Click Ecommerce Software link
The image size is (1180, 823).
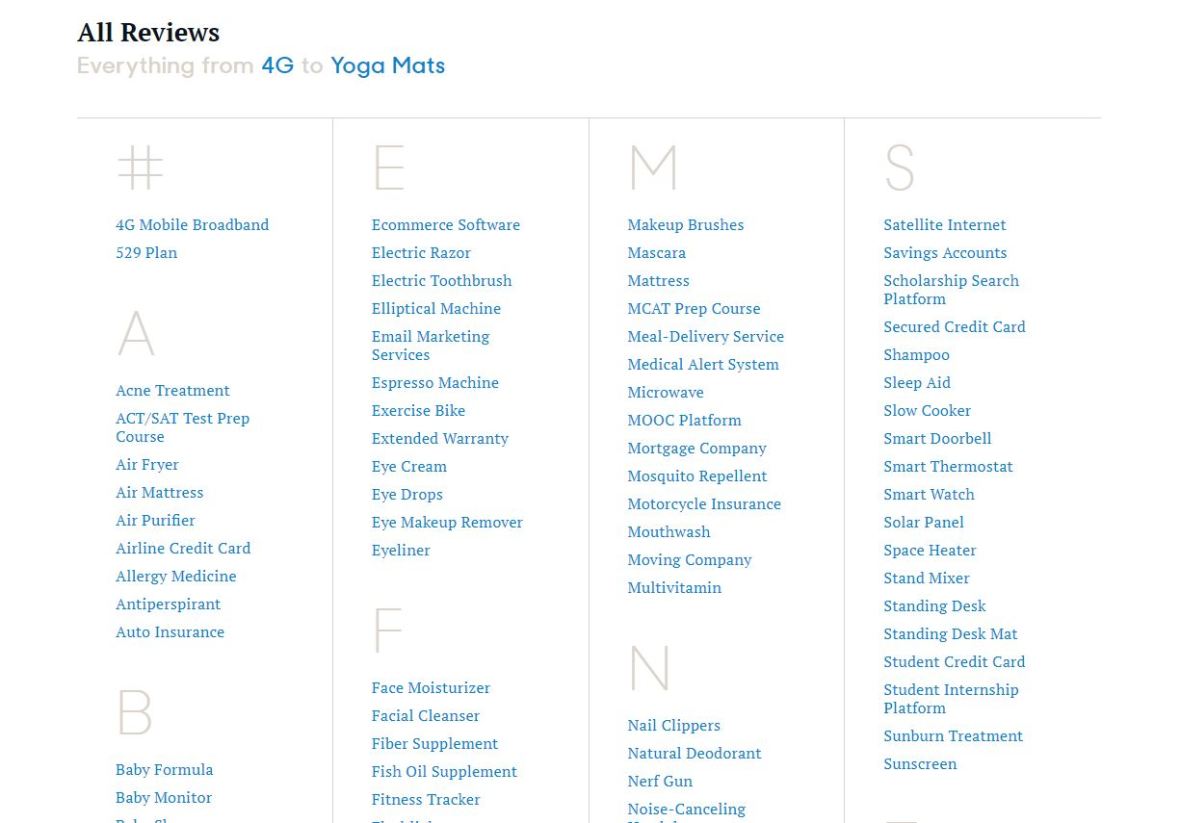[445, 225]
